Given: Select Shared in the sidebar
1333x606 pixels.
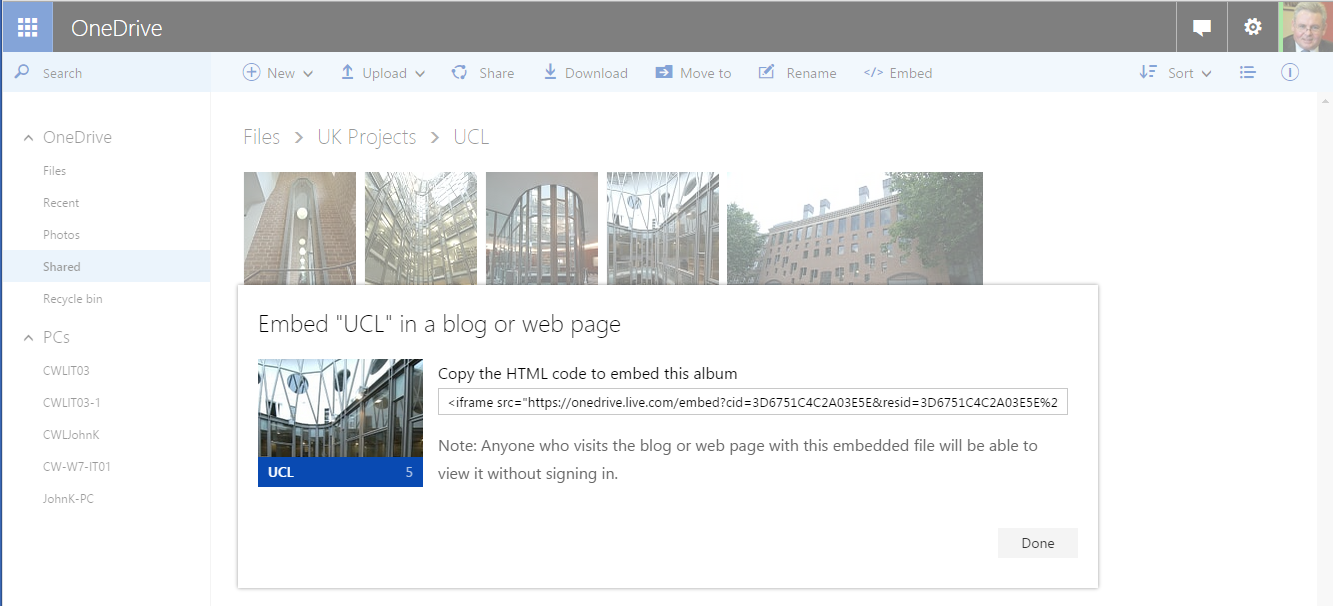Looking at the screenshot, I should pos(106,267).
